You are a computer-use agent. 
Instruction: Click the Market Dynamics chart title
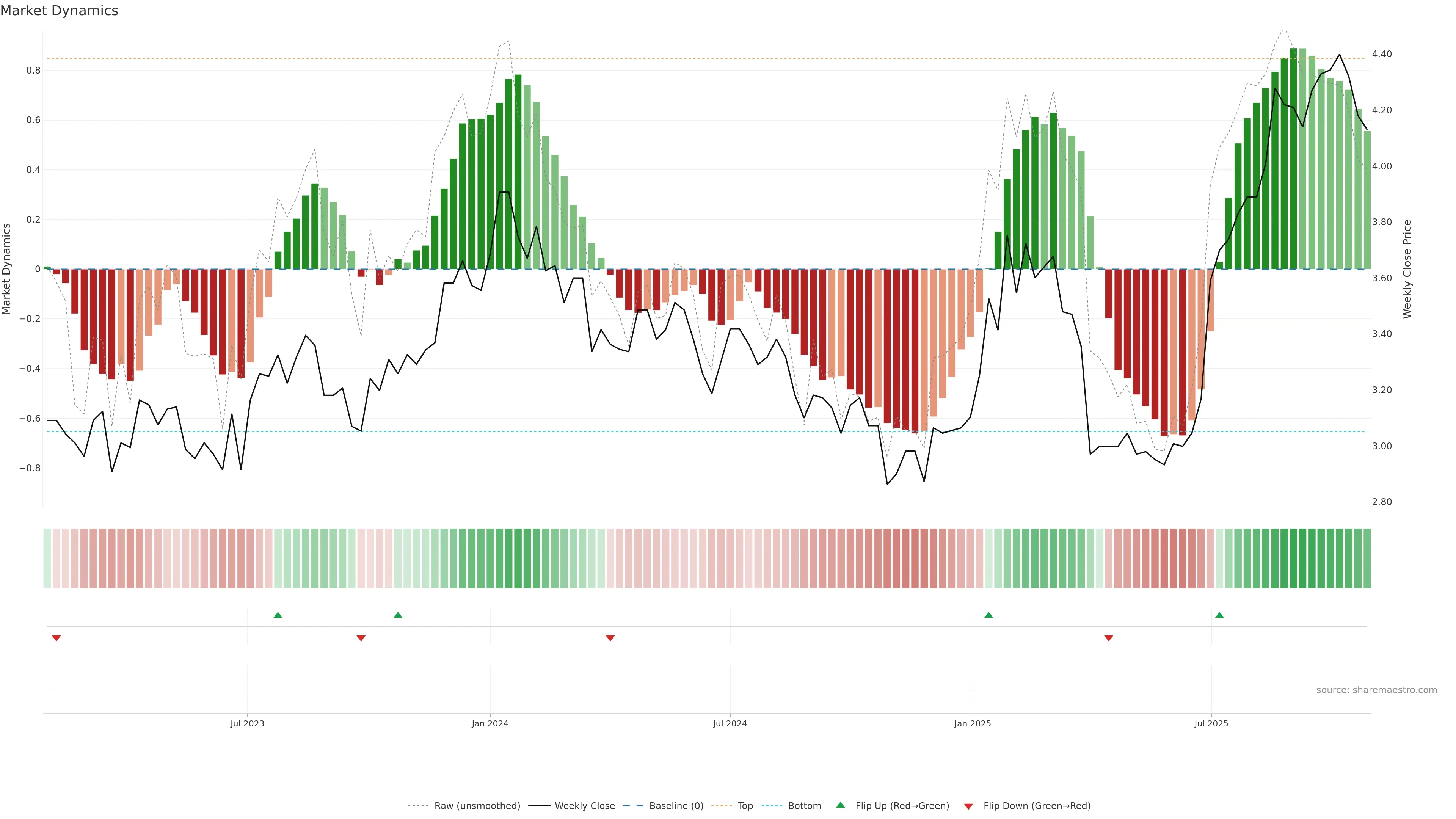point(60,11)
